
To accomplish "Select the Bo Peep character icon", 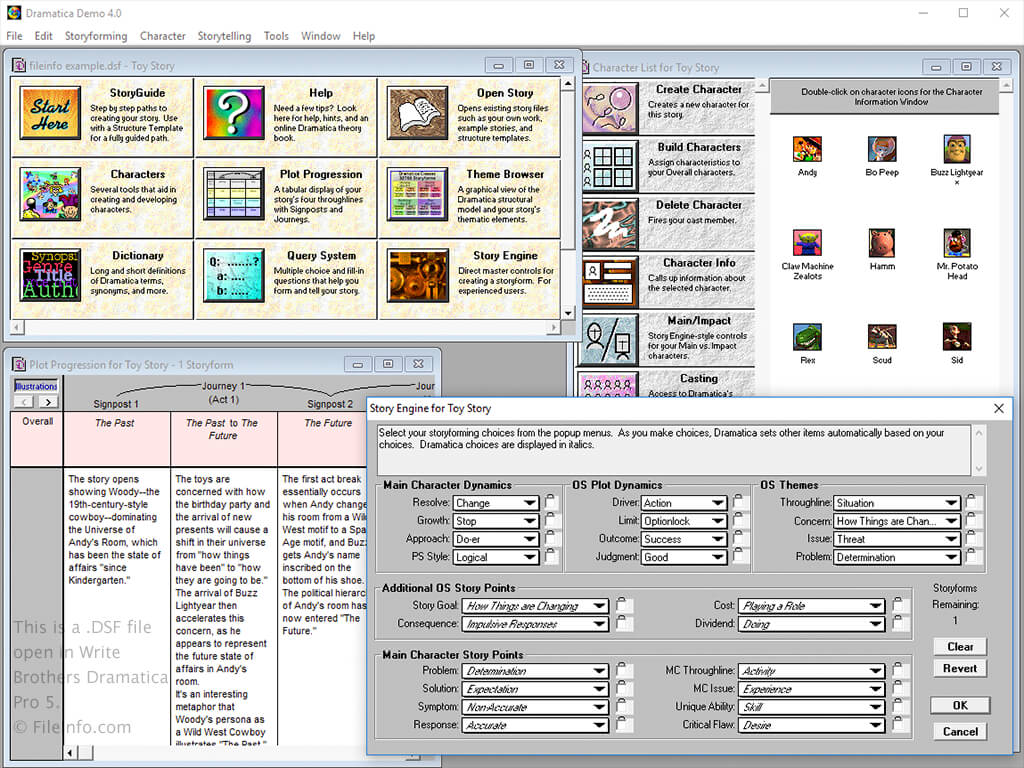I will [882, 150].
